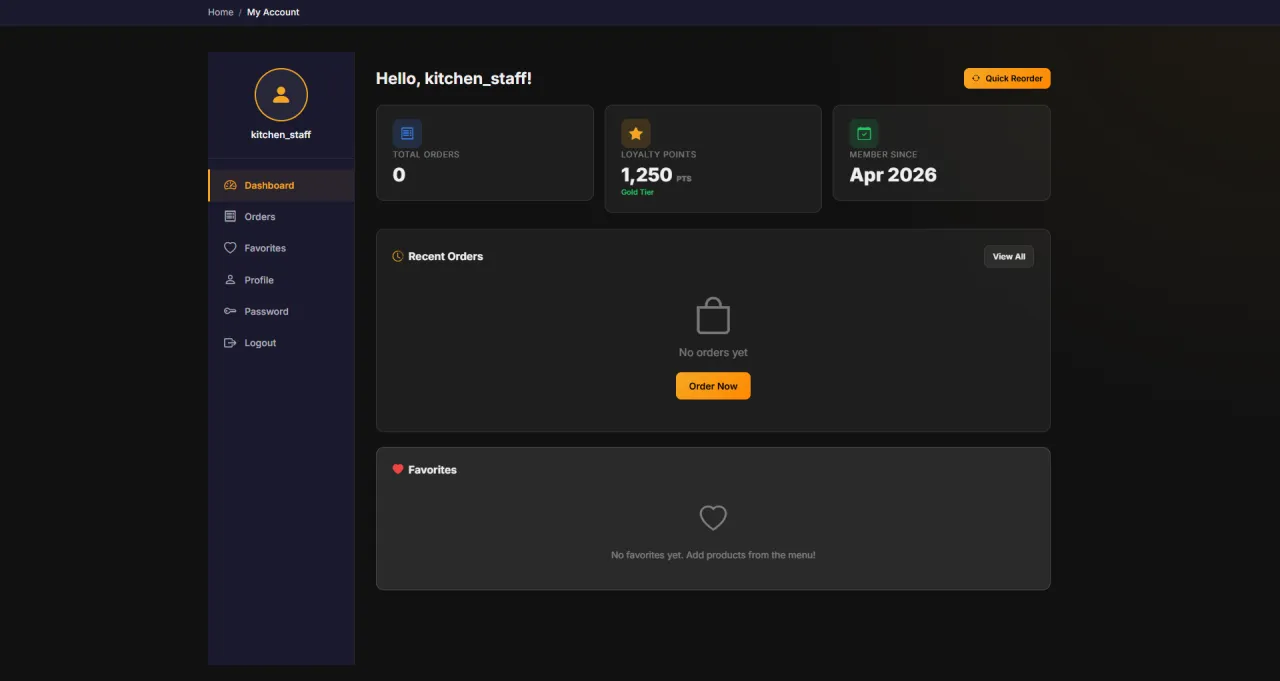Open the Orders sidebar menu item

(x=281, y=216)
